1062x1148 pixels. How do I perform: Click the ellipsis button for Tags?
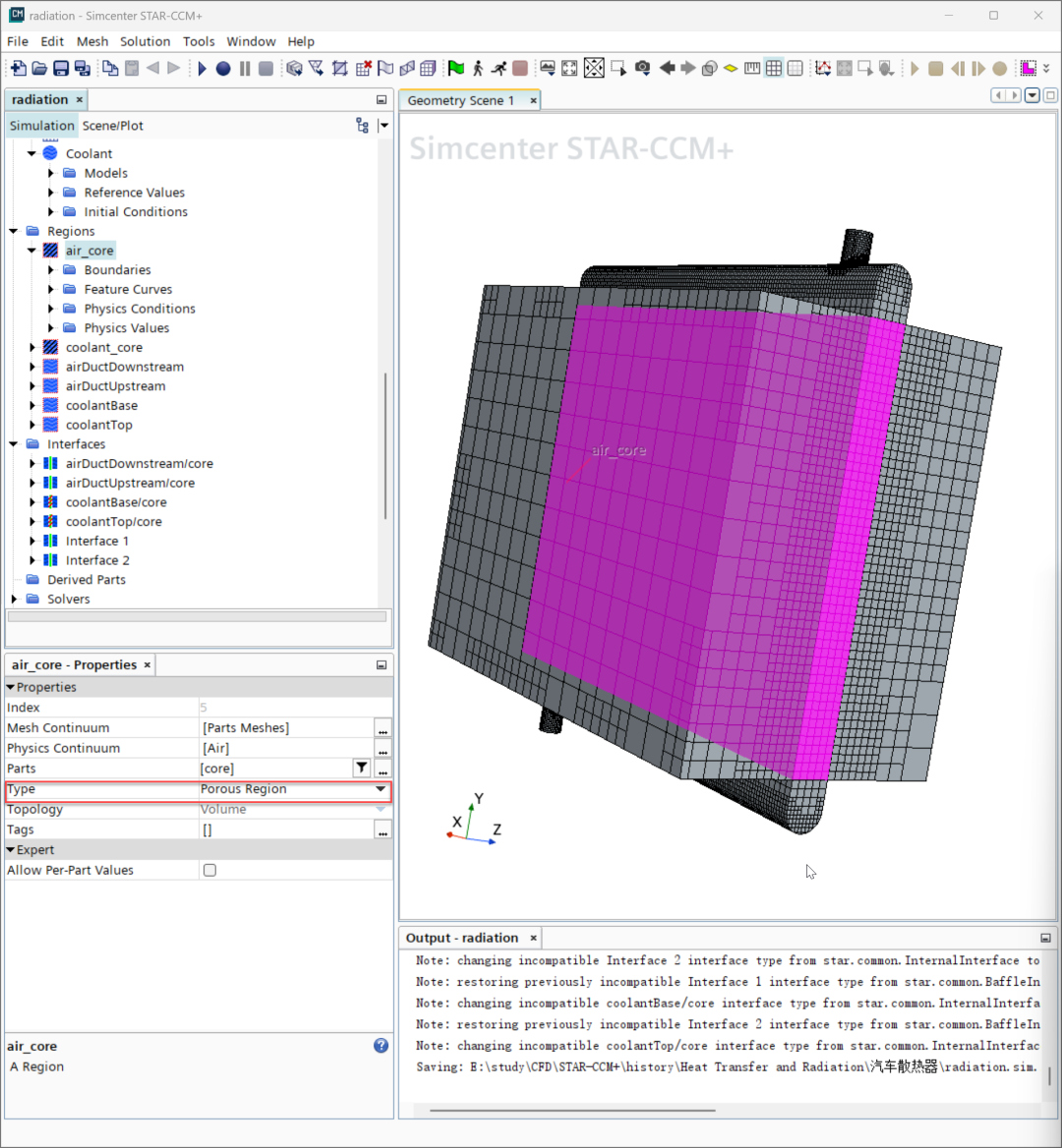pos(383,830)
